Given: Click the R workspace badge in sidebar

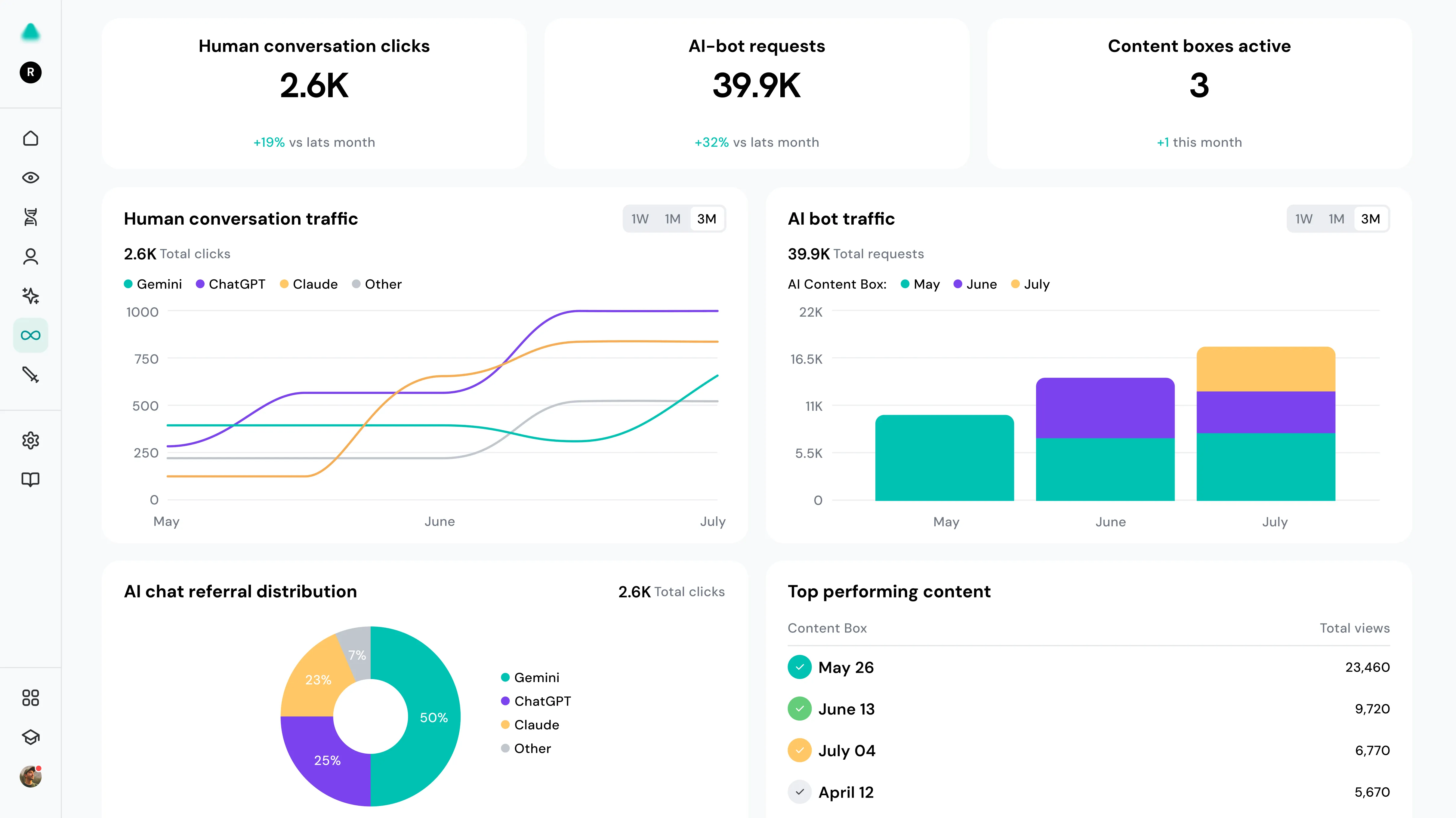Looking at the screenshot, I should [x=30, y=72].
